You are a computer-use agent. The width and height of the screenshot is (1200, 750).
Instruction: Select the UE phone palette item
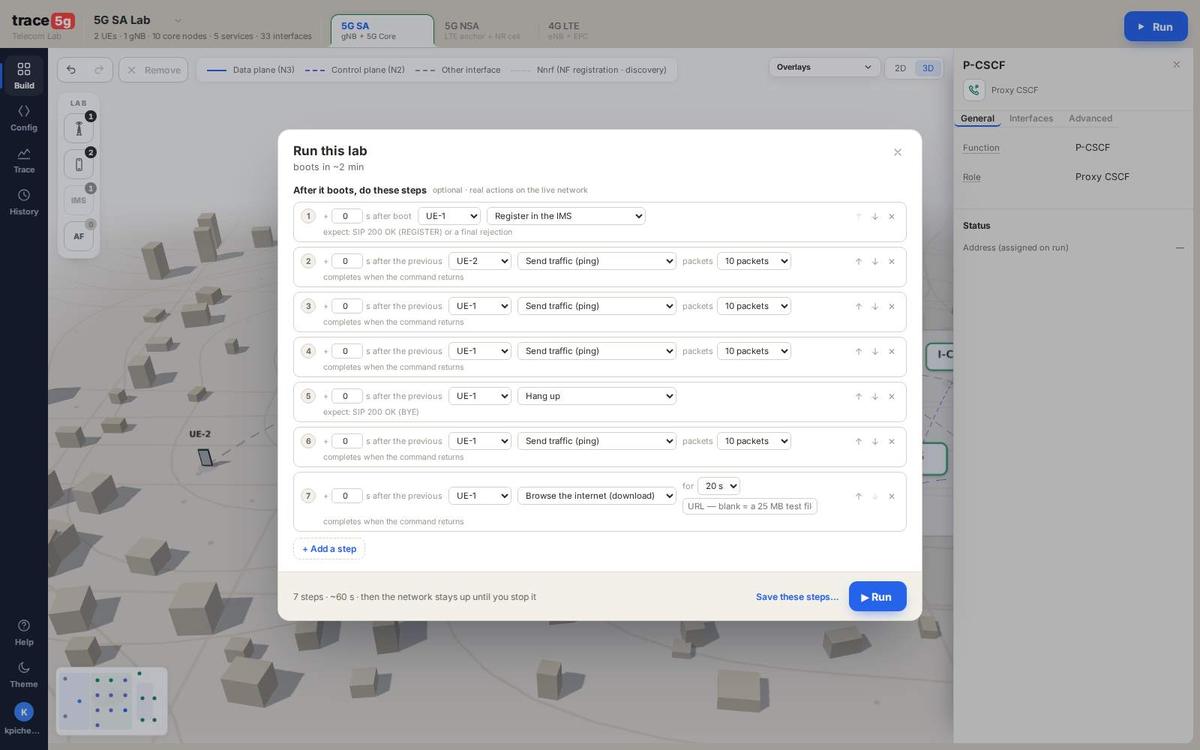coord(79,164)
